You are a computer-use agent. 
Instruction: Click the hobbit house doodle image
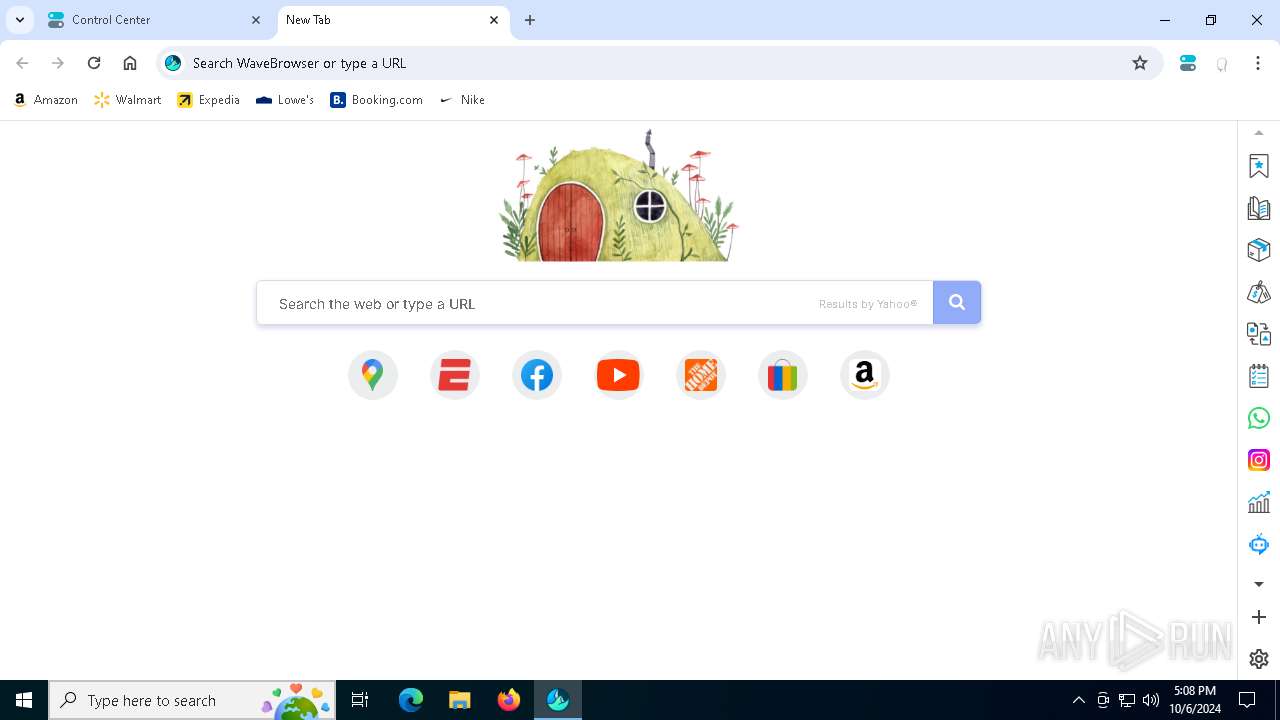(x=619, y=195)
